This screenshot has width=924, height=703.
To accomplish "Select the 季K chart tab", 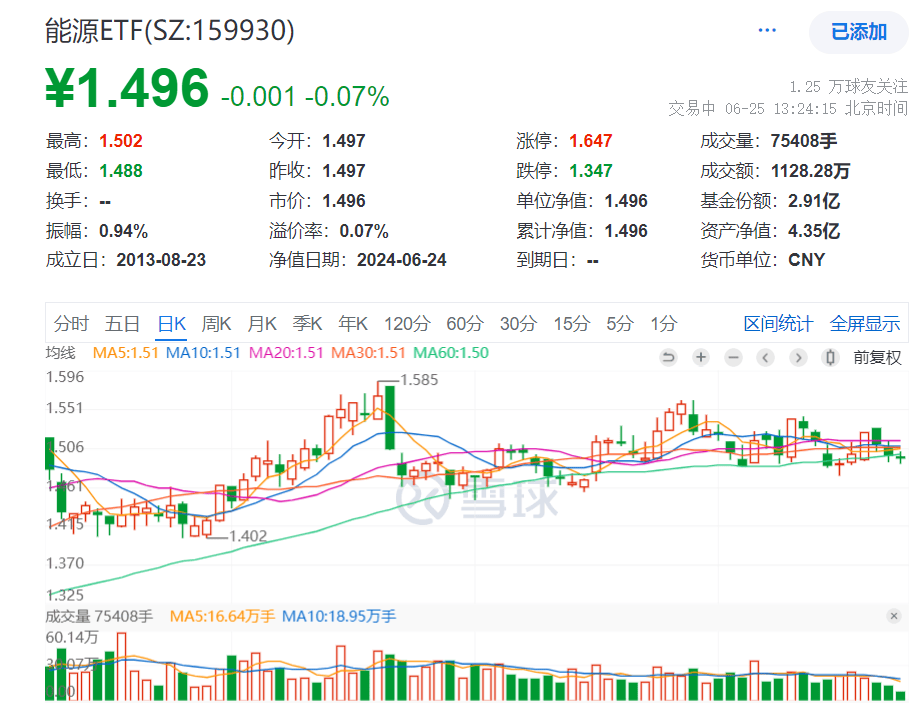I will (x=307, y=324).
